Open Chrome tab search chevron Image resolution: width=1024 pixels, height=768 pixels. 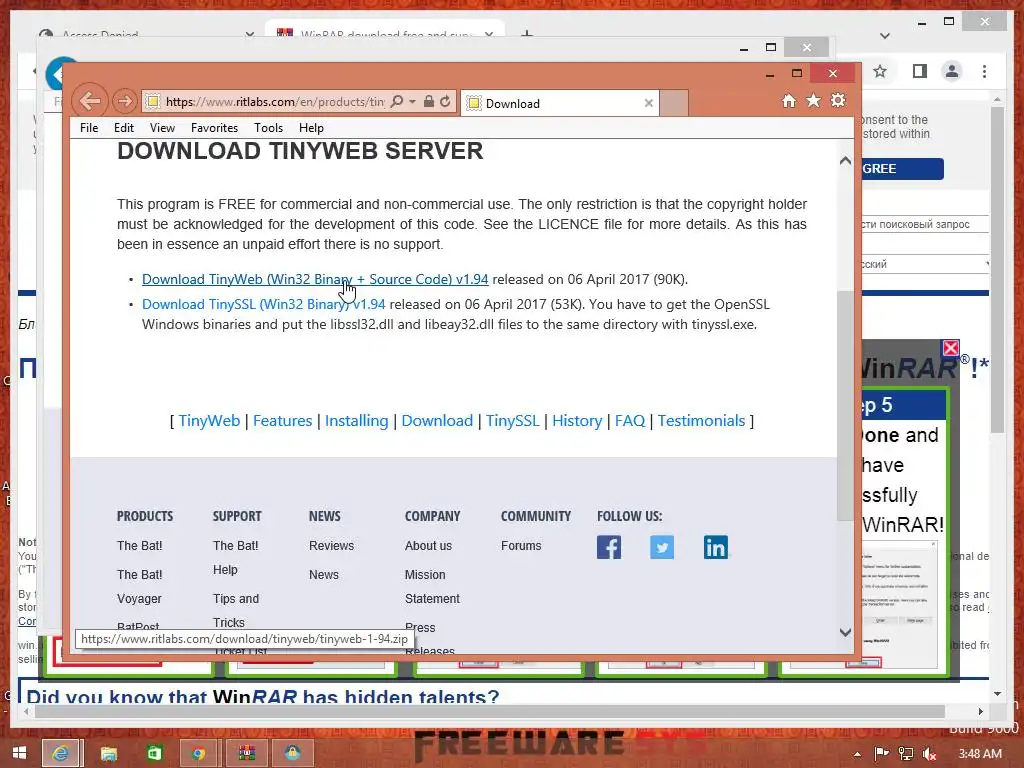[x=885, y=36]
